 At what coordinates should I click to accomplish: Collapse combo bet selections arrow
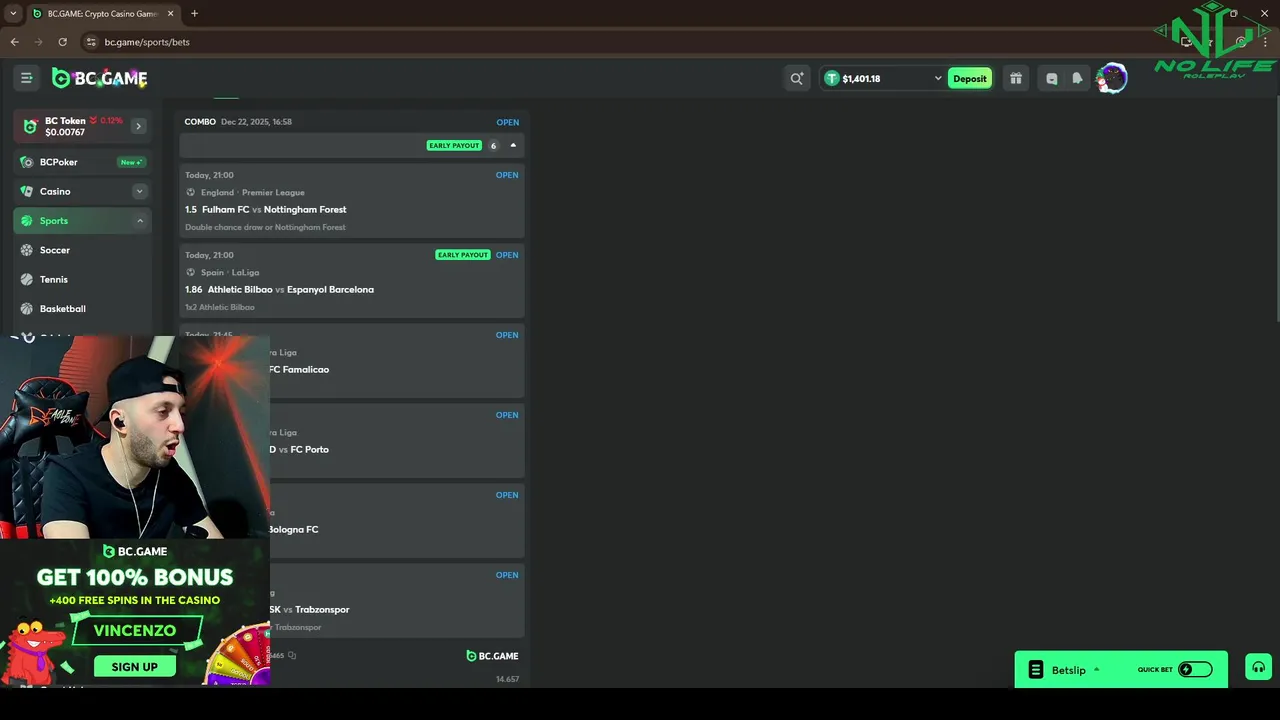(513, 145)
